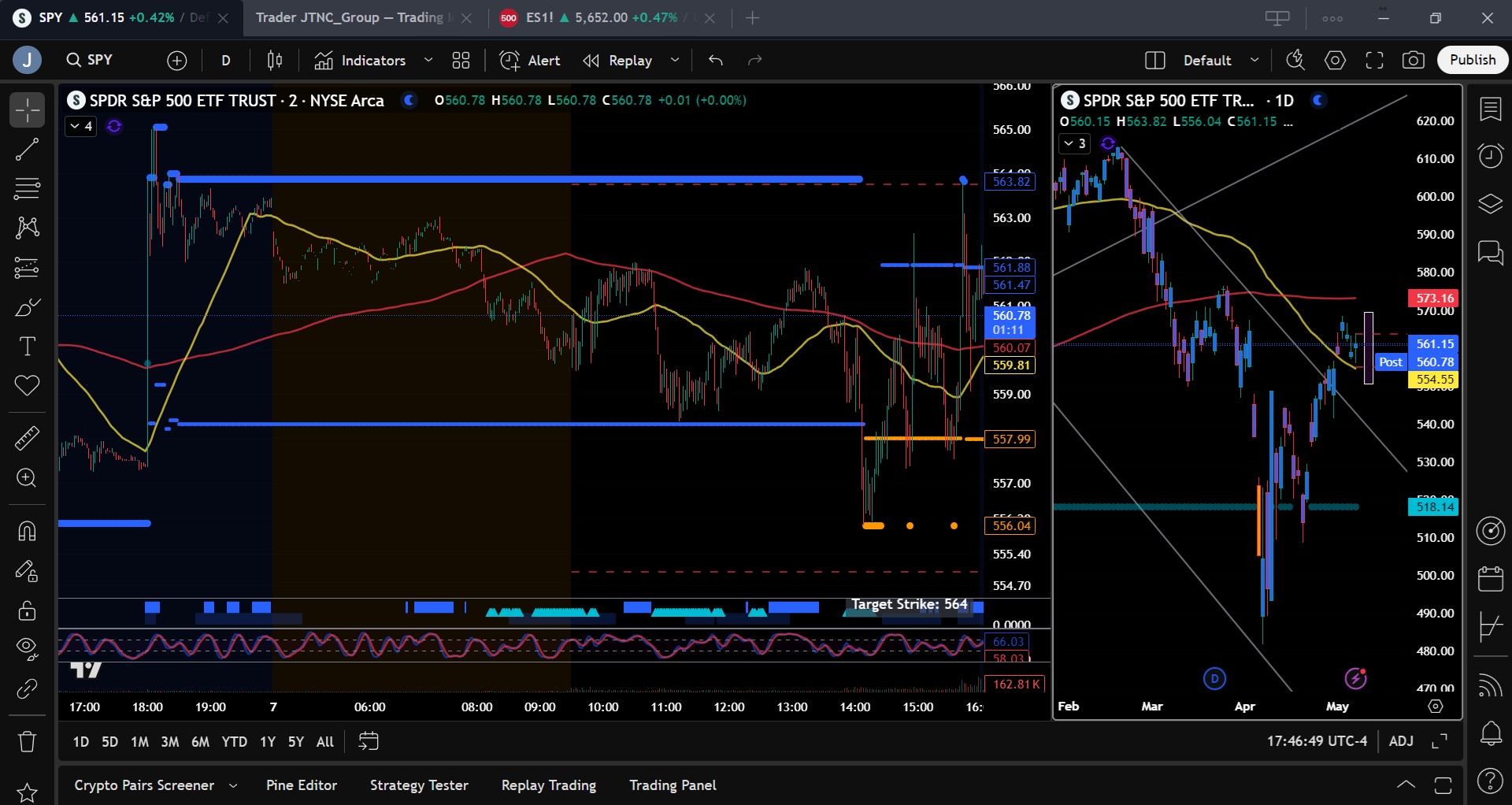
Task: Open the candlestick chart type menu
Action: [275, 60]
